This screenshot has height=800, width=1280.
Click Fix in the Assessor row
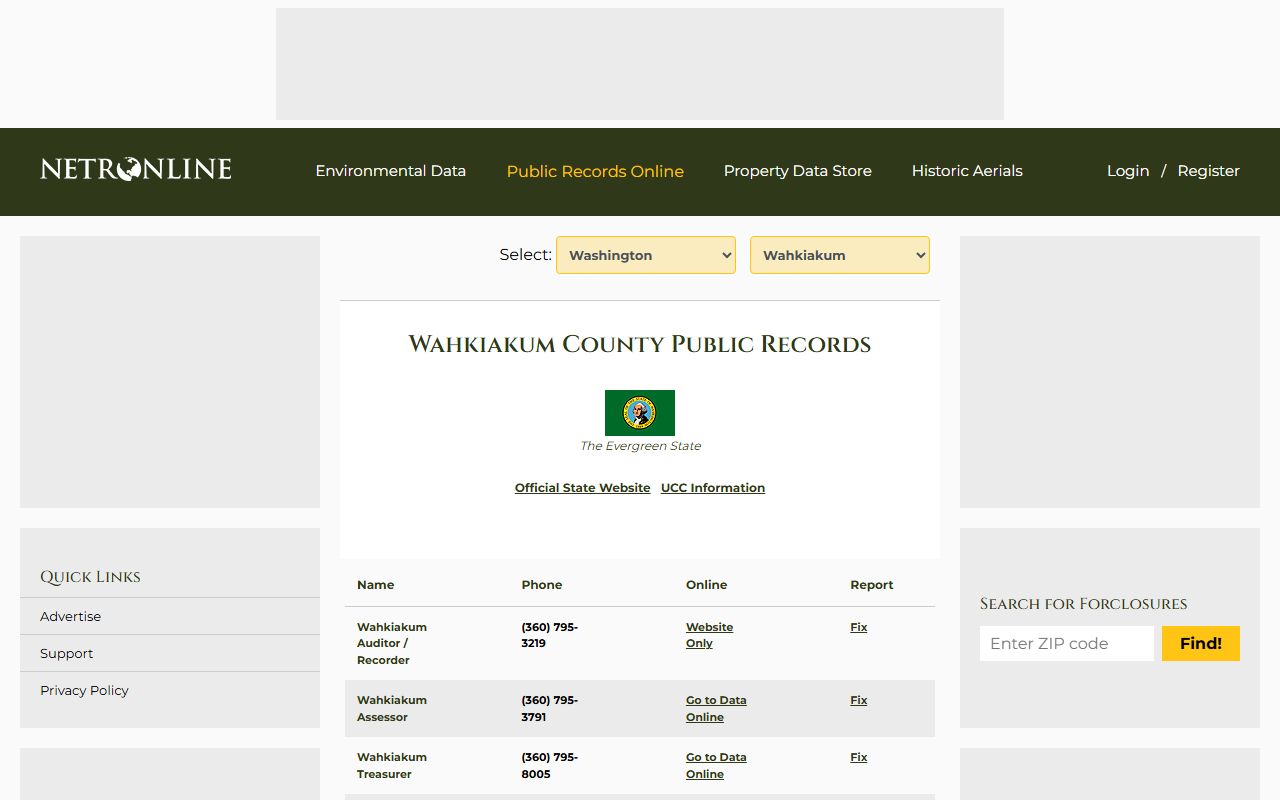[859, 700]
